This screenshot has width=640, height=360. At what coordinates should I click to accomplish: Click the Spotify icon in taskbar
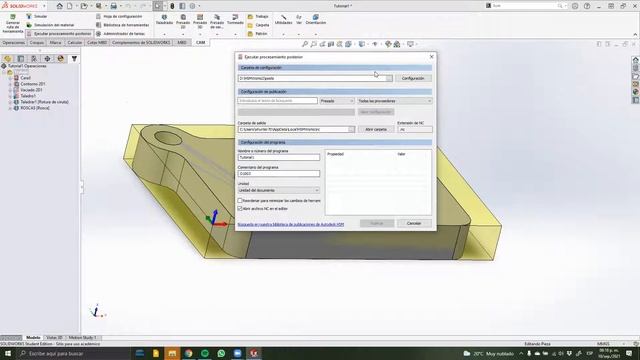(204, 353)
